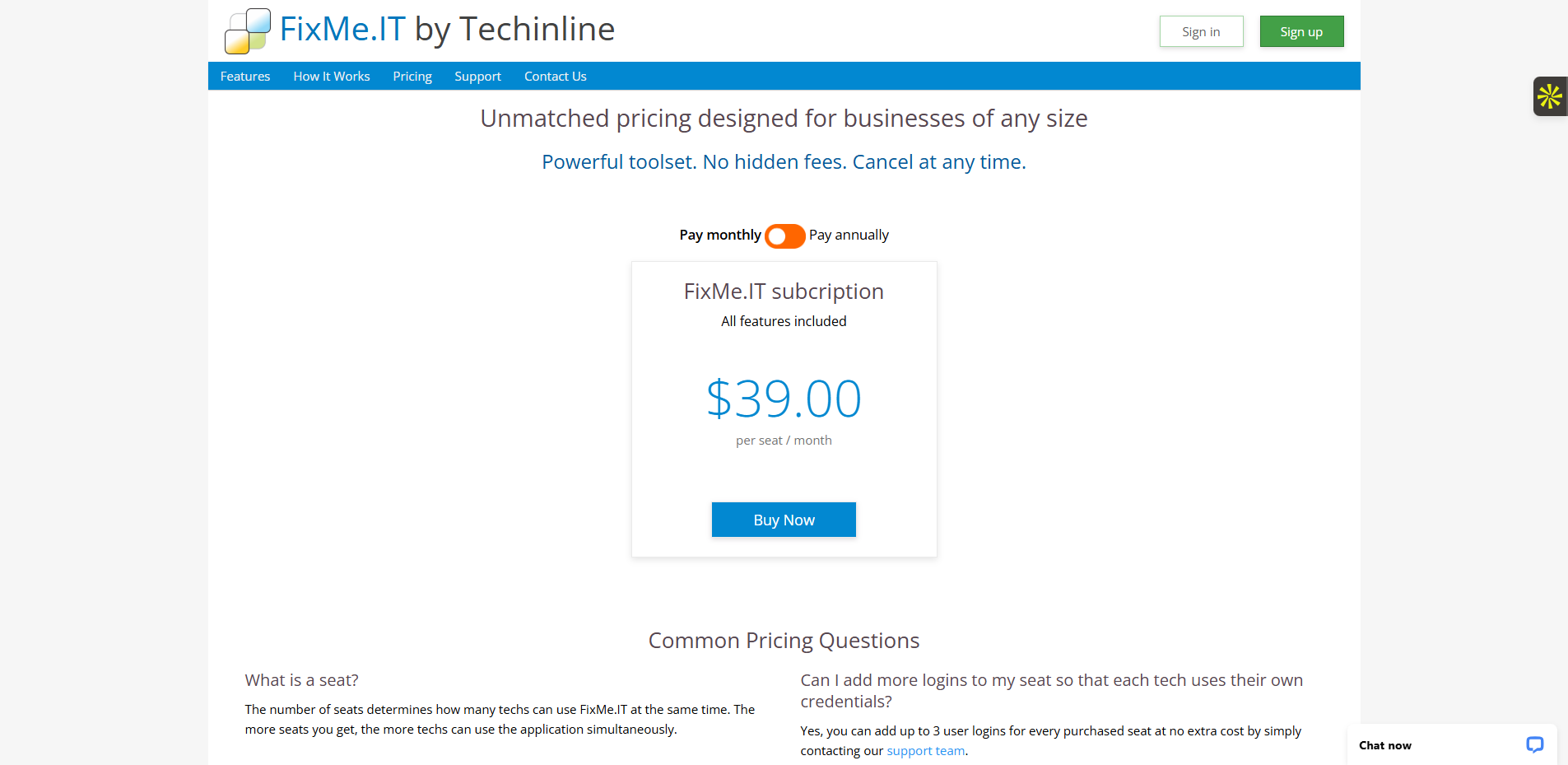This screenshot has width=1568, height=765.
Task: Go to How It Works page
Action: pyautogui.click(x=332, y=76)
